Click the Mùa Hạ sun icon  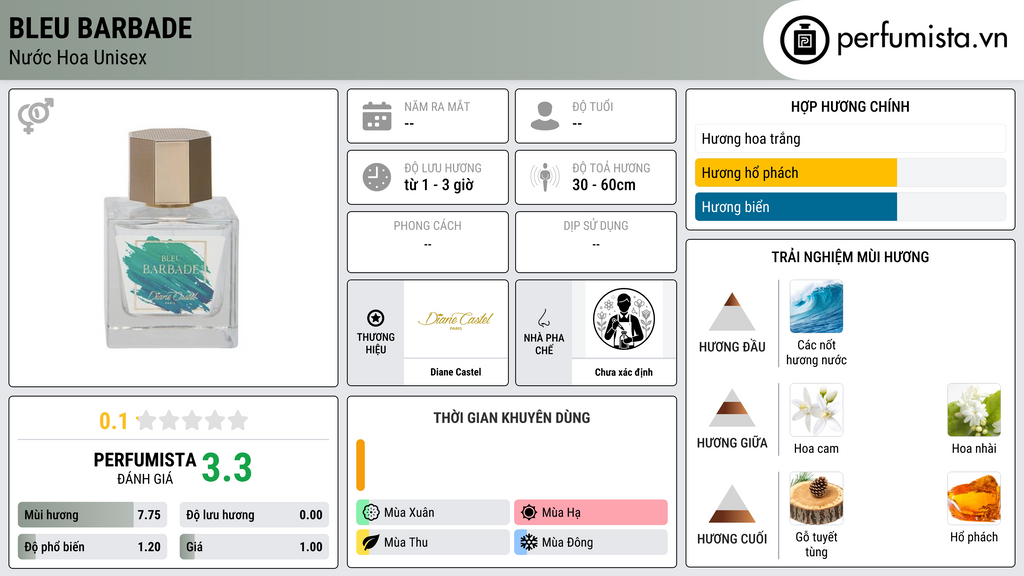pyautogui.click(x=529, y=513)
